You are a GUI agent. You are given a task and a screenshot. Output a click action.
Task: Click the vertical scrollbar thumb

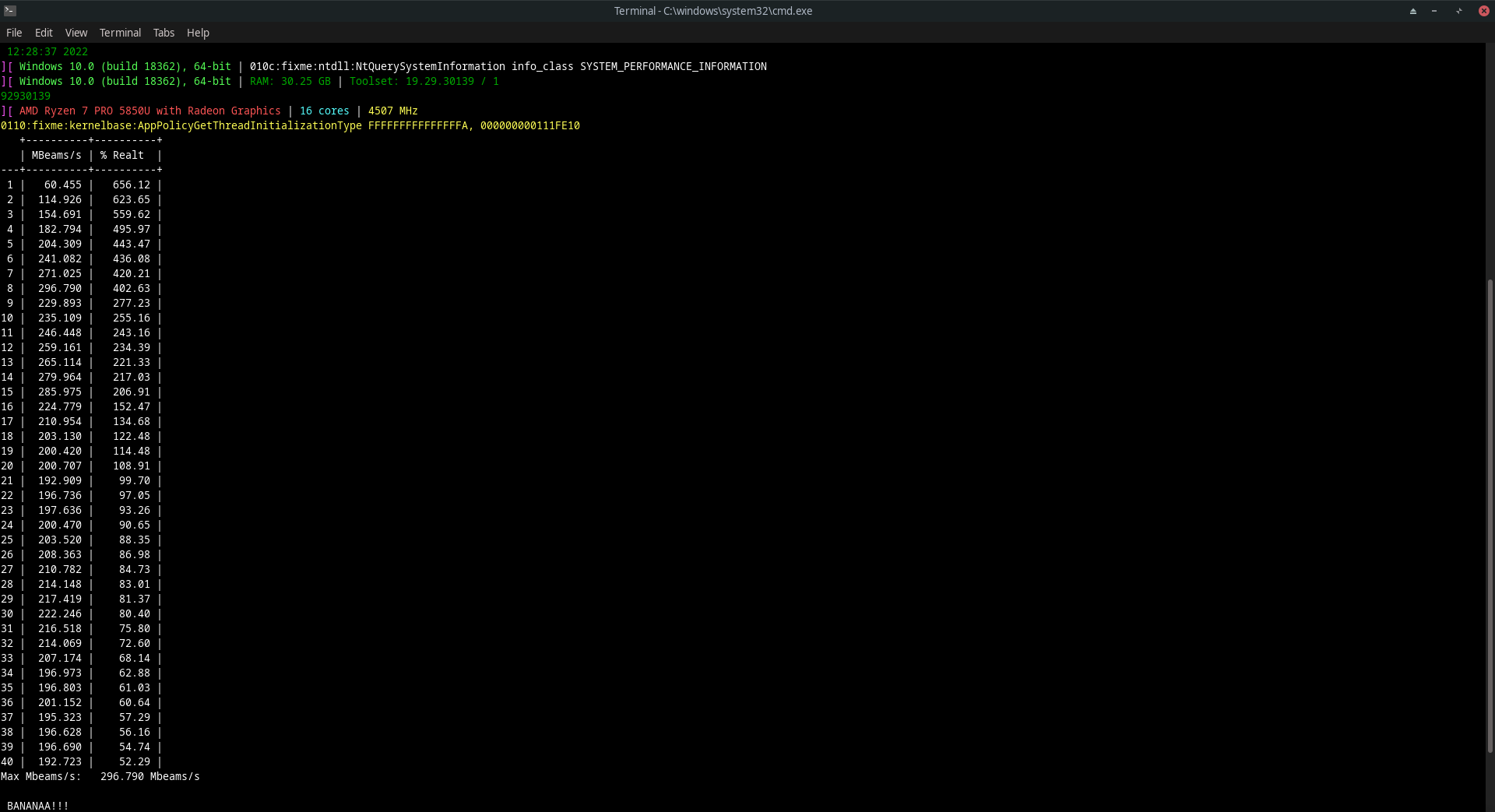click(1490, 515)
